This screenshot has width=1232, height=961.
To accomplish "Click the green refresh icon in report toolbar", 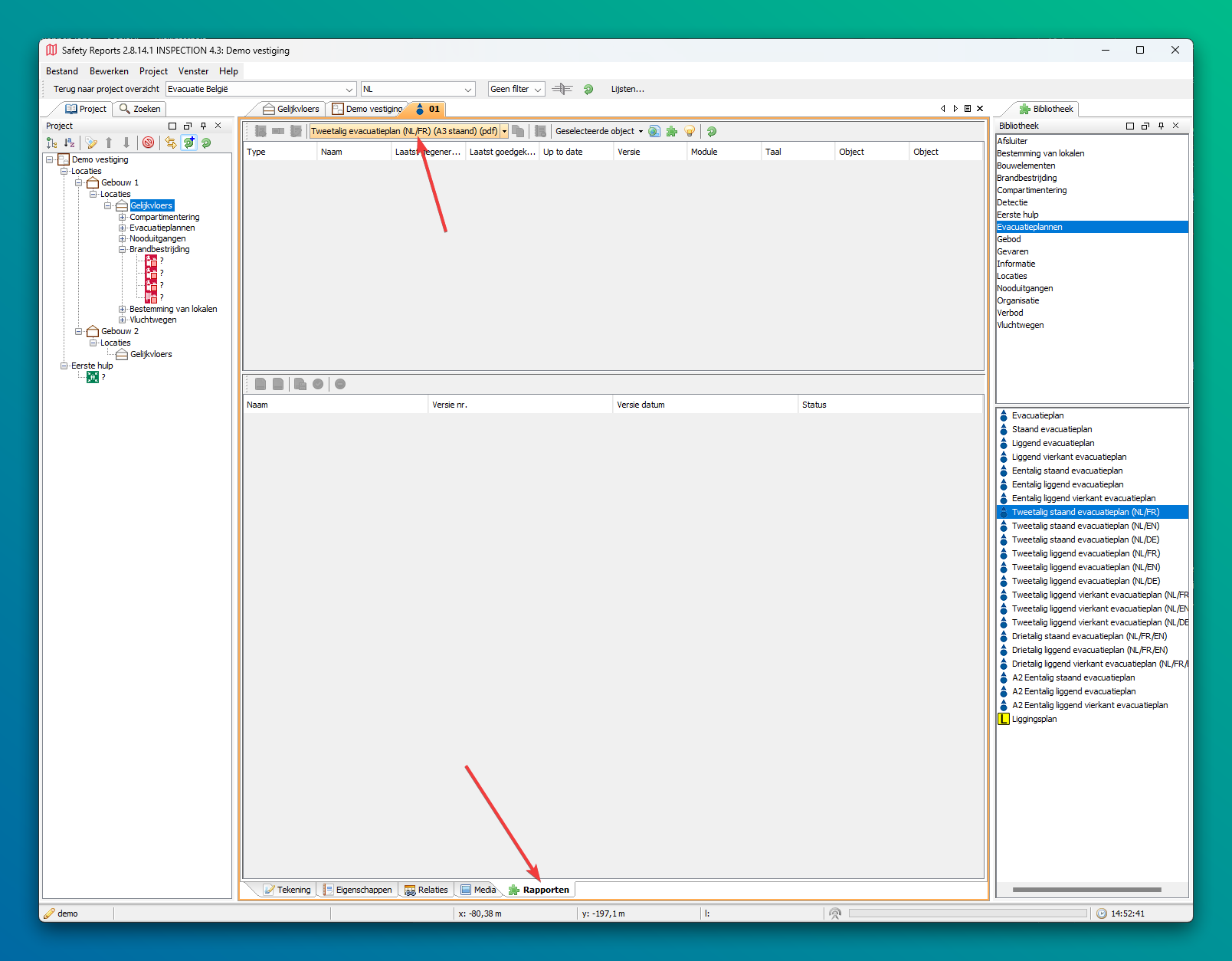I will click(x=712, y=131).
